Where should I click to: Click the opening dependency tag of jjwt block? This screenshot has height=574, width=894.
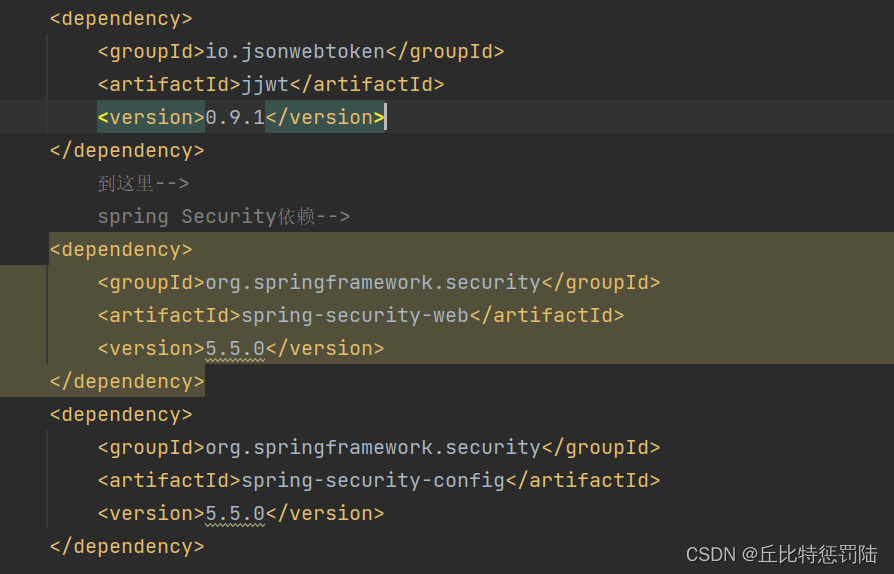(121, 19)
